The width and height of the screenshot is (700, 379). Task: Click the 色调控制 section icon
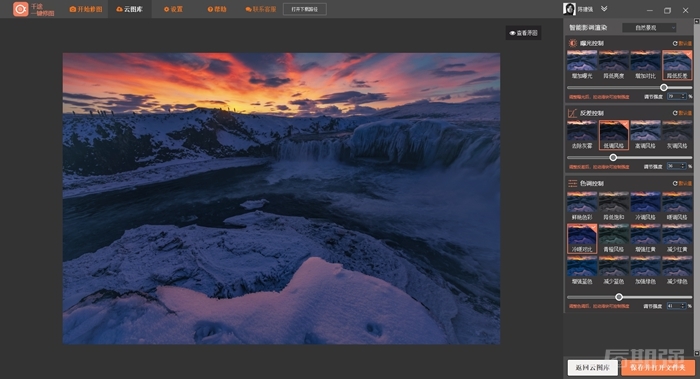[572, 183]
